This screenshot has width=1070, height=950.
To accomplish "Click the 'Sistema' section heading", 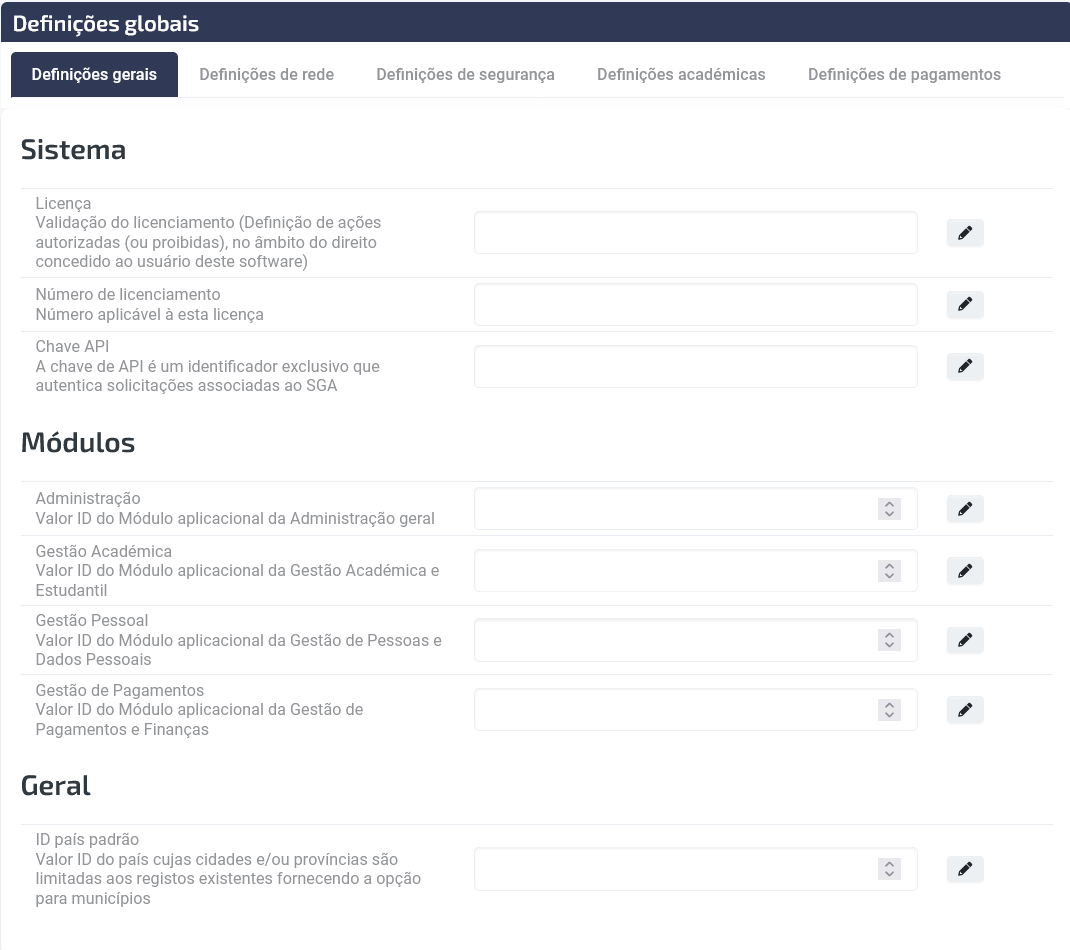I will click(73, 150).
